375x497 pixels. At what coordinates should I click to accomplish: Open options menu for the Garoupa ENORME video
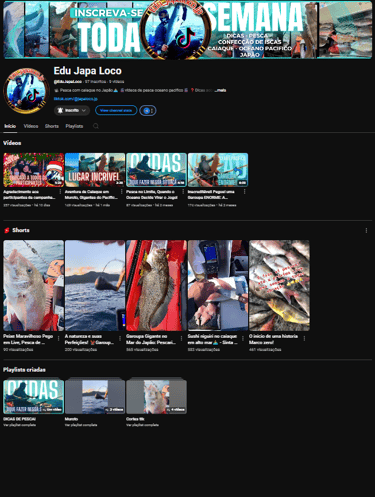tap(244, 192)
